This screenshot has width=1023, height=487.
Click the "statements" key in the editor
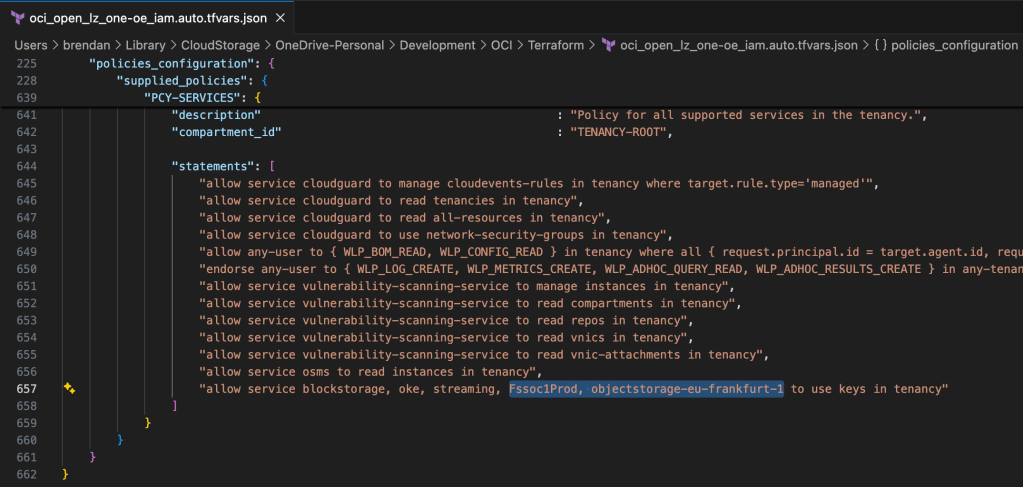pos(216,166)
